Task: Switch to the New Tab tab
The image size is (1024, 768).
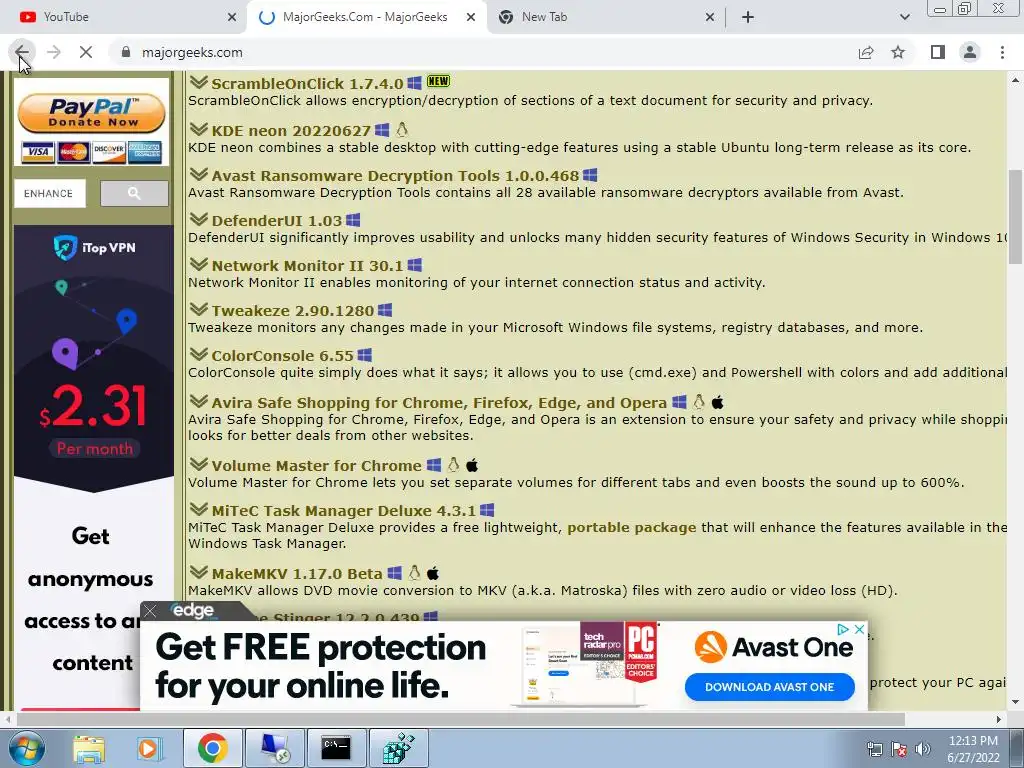Action: pos(605,17)
